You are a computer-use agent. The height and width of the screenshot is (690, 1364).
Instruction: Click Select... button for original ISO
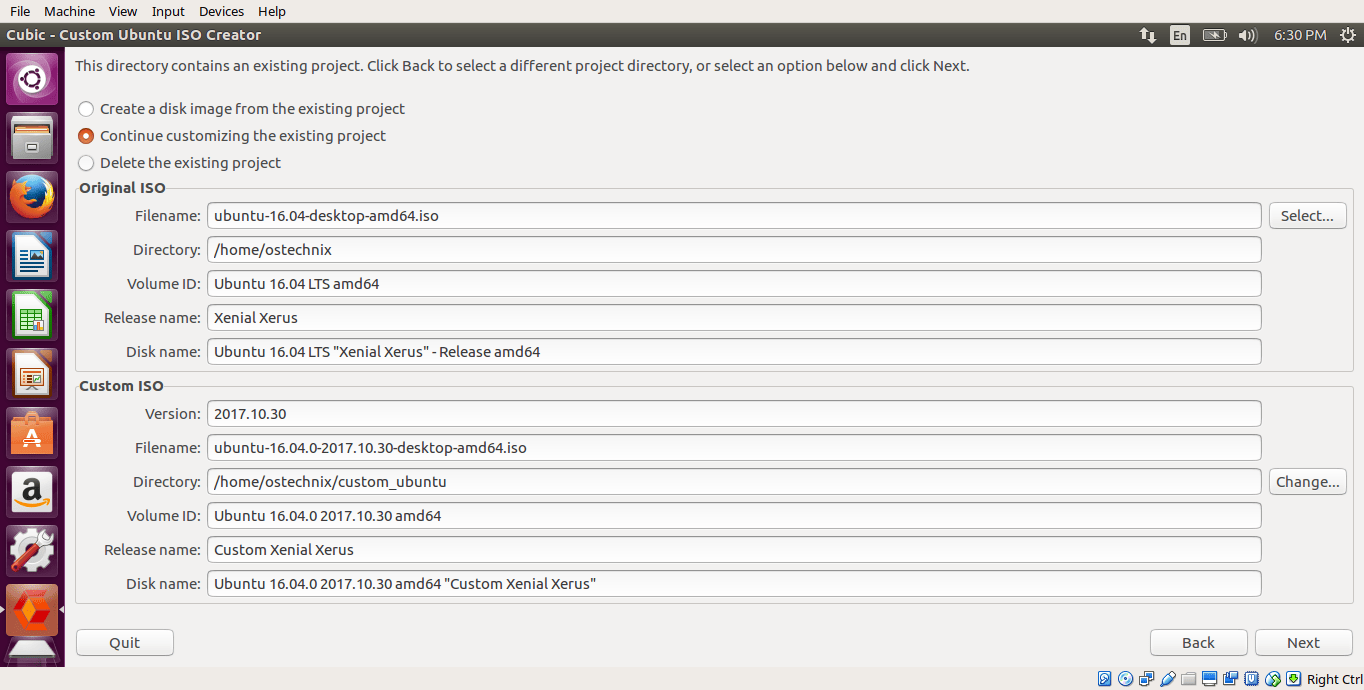click(1307, 216)
